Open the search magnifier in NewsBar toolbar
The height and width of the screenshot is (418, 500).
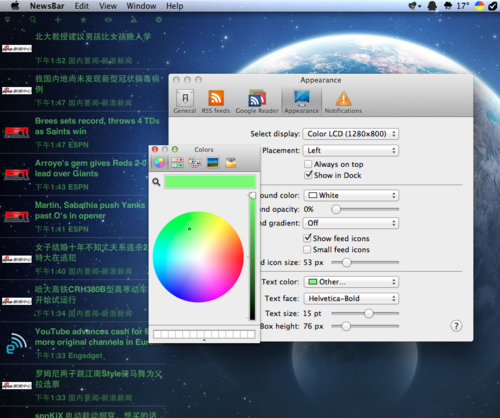tap(33, 20)
